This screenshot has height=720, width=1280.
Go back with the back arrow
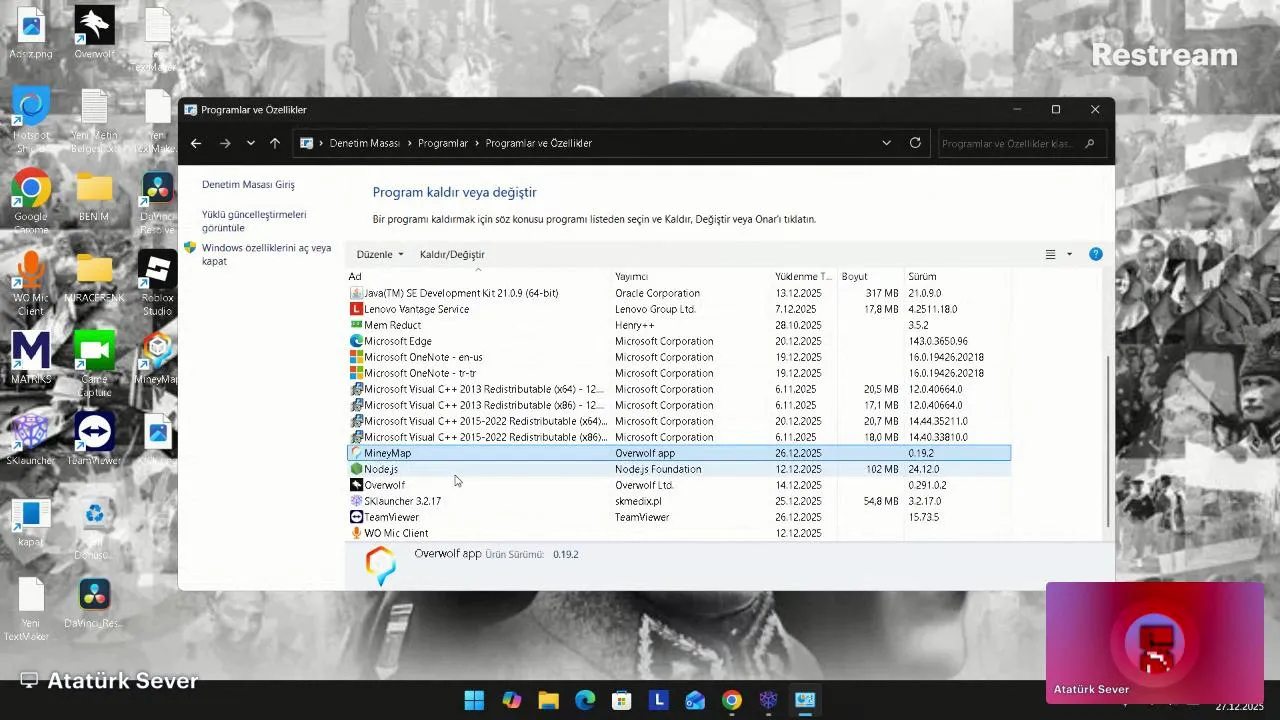pos(196,143)
